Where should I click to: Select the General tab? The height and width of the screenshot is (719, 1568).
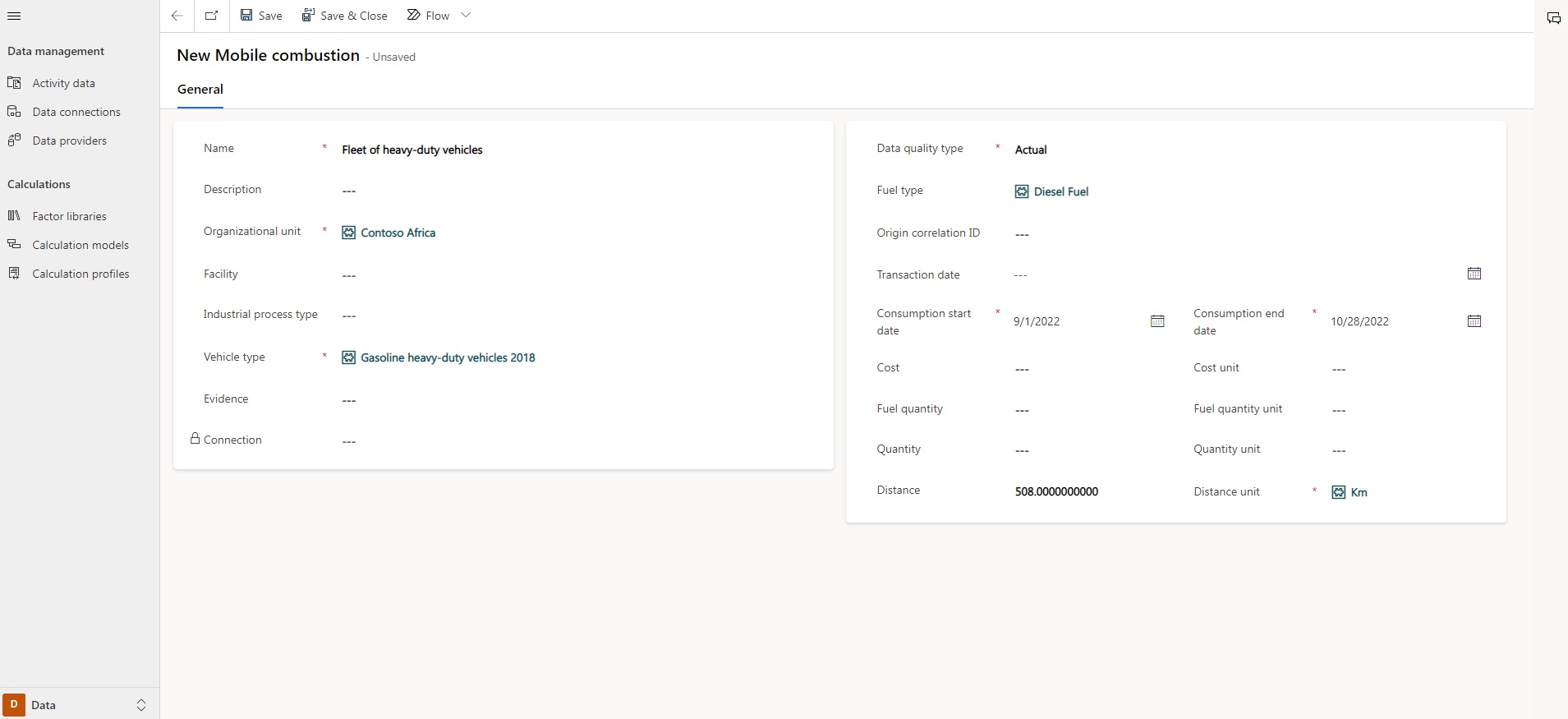200,90
